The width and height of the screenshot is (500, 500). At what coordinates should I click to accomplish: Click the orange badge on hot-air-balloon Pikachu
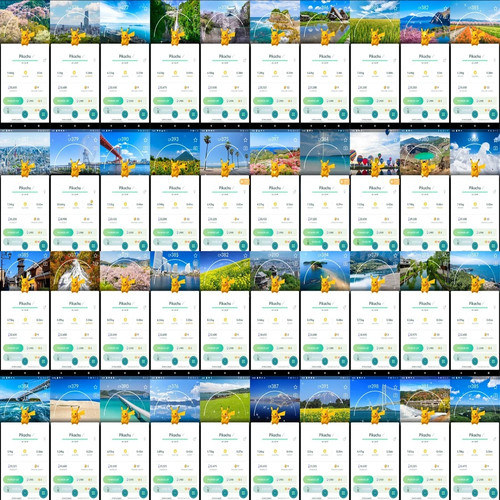pyautogui.click(x=394, y=182)
